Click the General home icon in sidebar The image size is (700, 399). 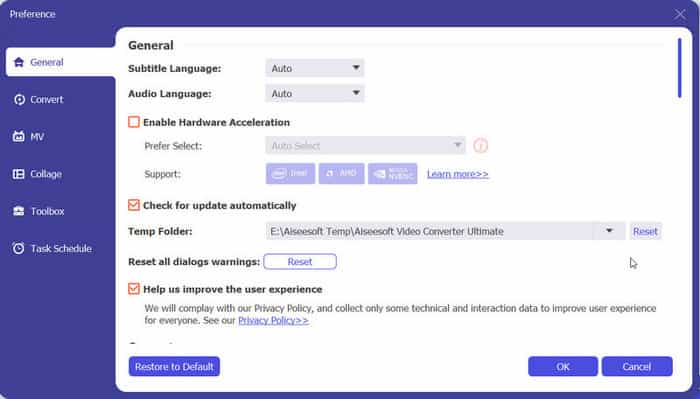19,62
